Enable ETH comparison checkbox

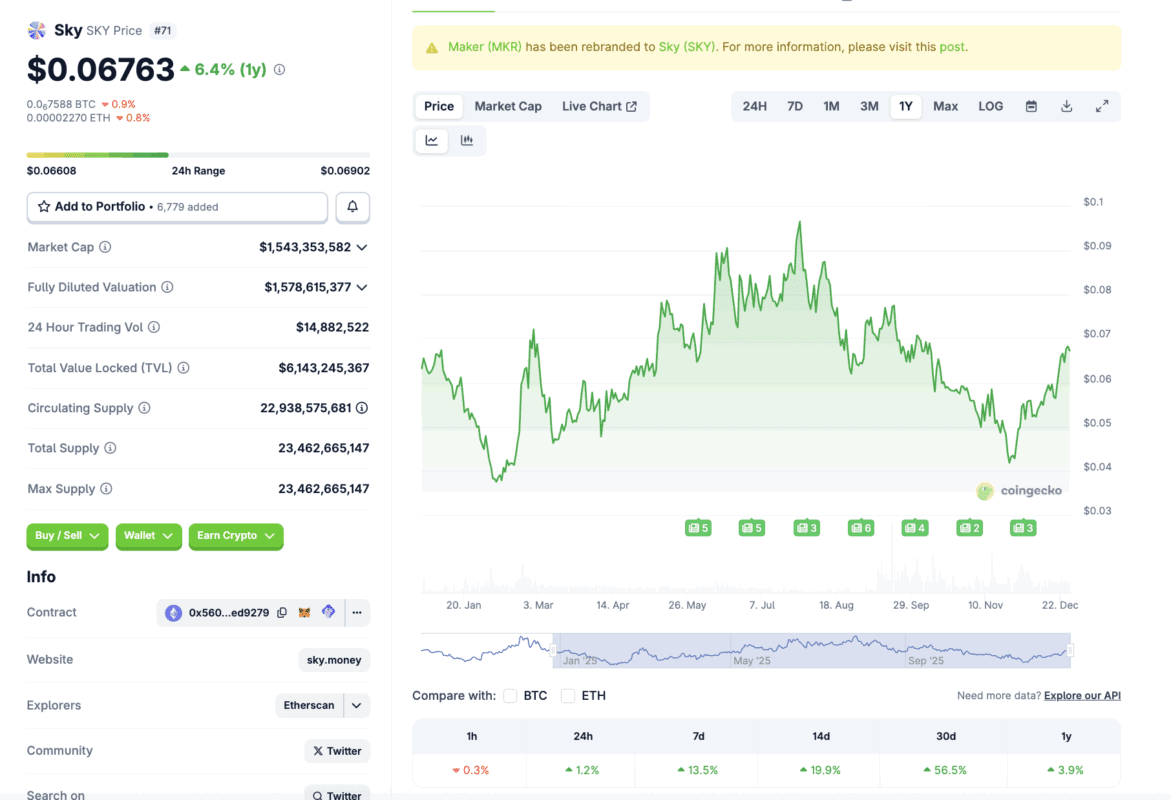point(568,696)
